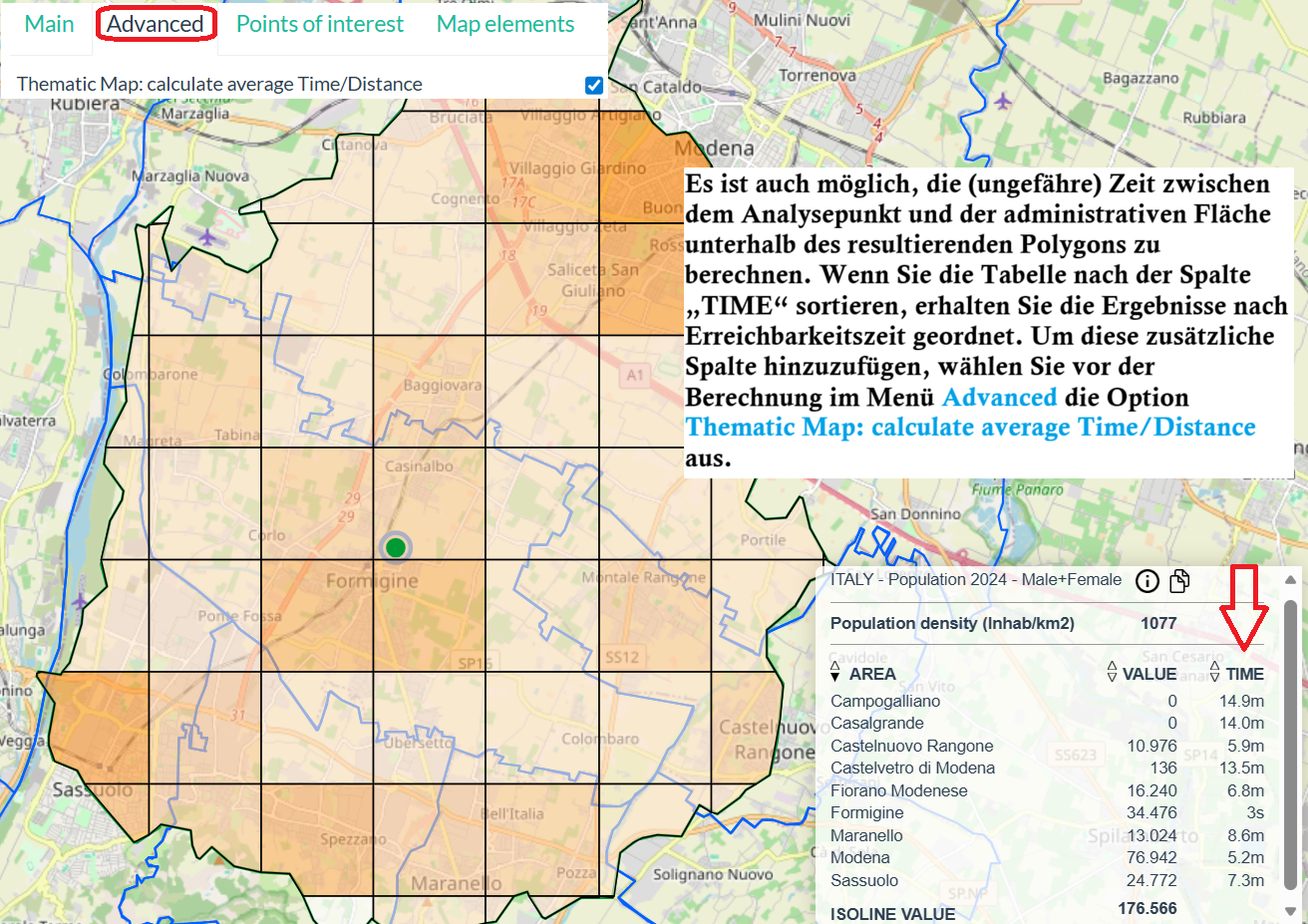Click the results panel vertical scrollbar thumb
Image resolution: width=1308 pixels, height=924 pixels.
click(x=1291, y=738)
